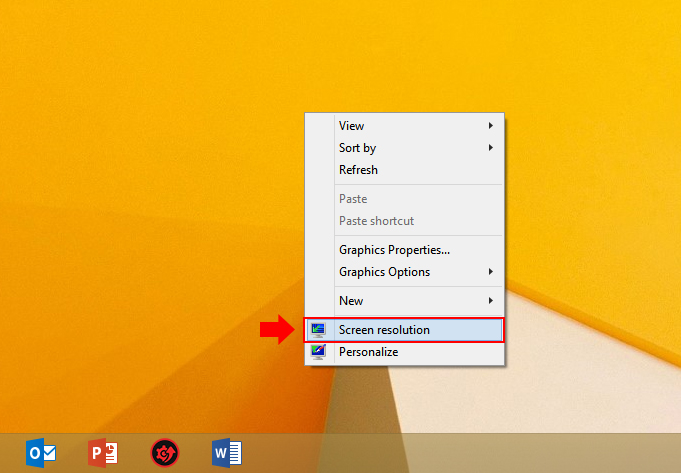
Task: Click the greyed Paste shortcut entry
Action: point(404,221)
